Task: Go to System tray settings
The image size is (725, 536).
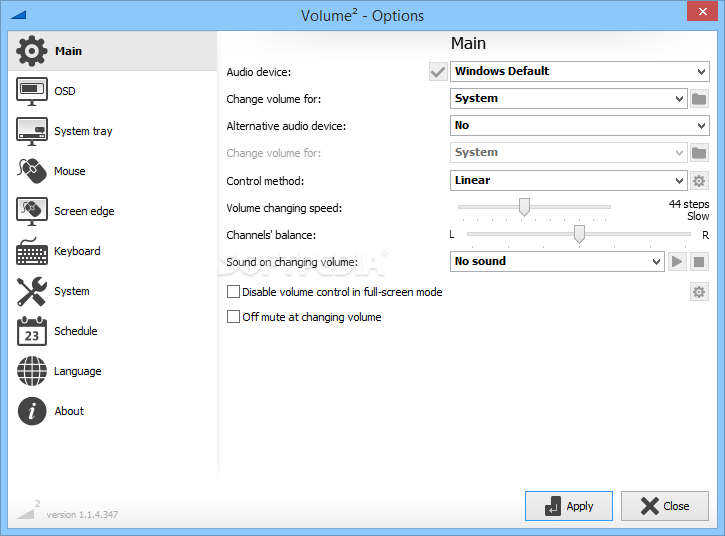Action: [83, 131]
